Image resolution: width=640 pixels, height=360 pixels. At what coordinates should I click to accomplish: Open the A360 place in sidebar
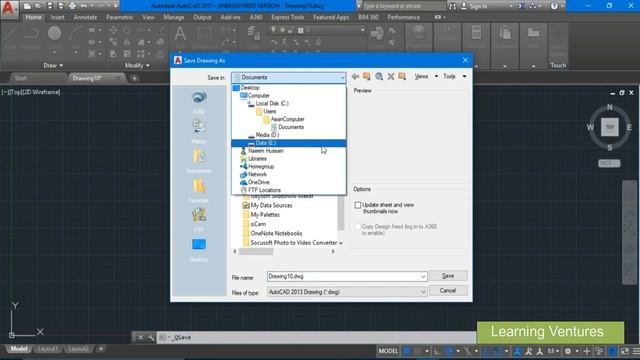click(x=199, y=102)
